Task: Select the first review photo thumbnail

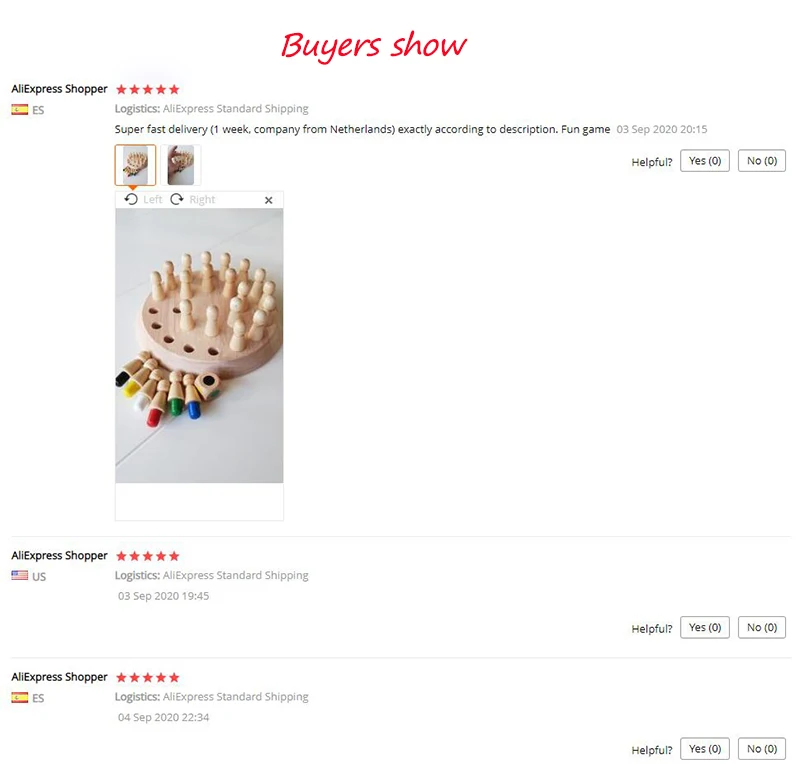Action: coord(135,165)
